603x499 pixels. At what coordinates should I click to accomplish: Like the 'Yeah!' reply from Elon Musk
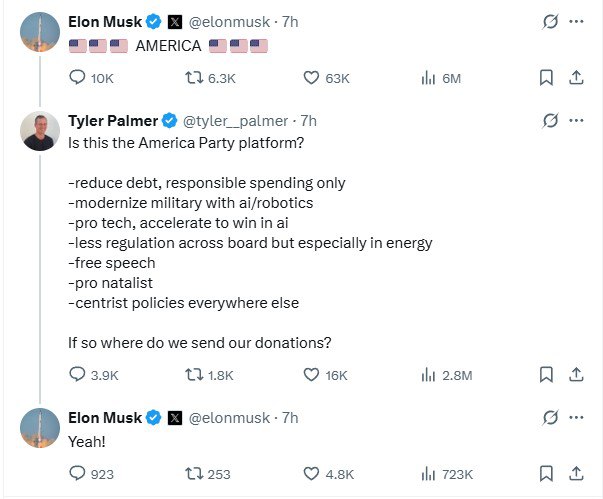[x=311, y=474]
